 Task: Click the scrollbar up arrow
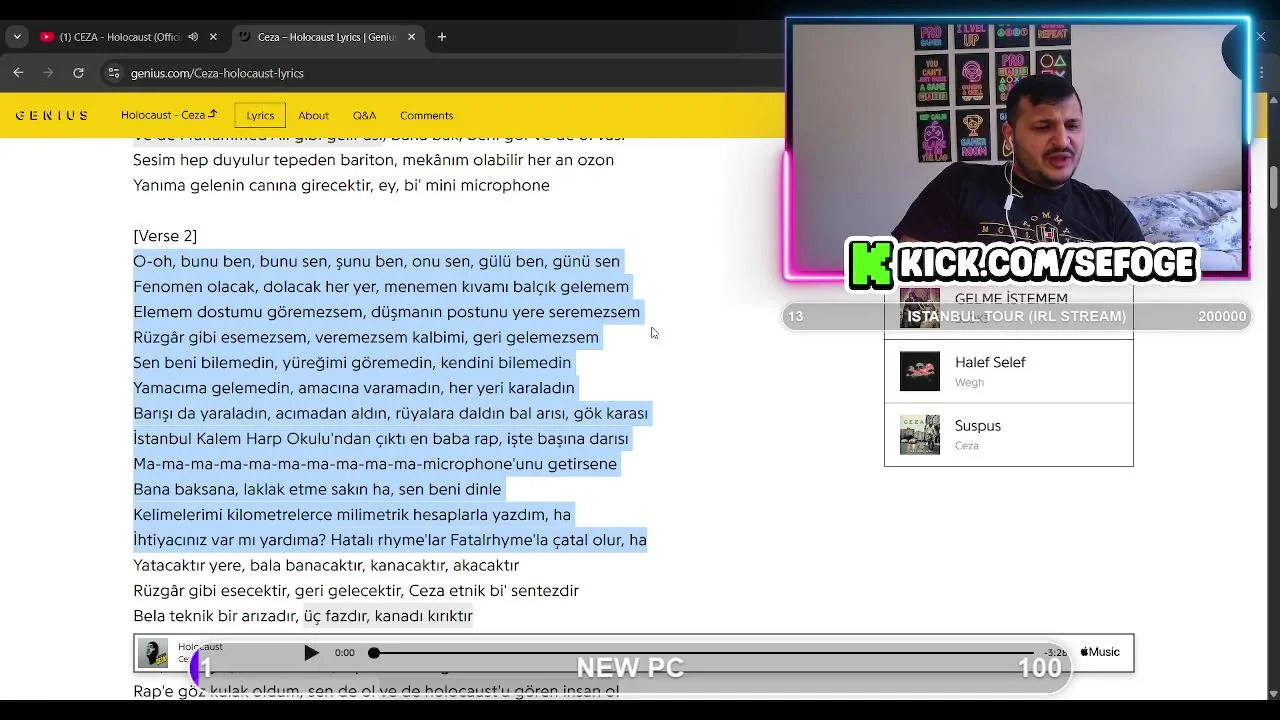point(1273,99)
